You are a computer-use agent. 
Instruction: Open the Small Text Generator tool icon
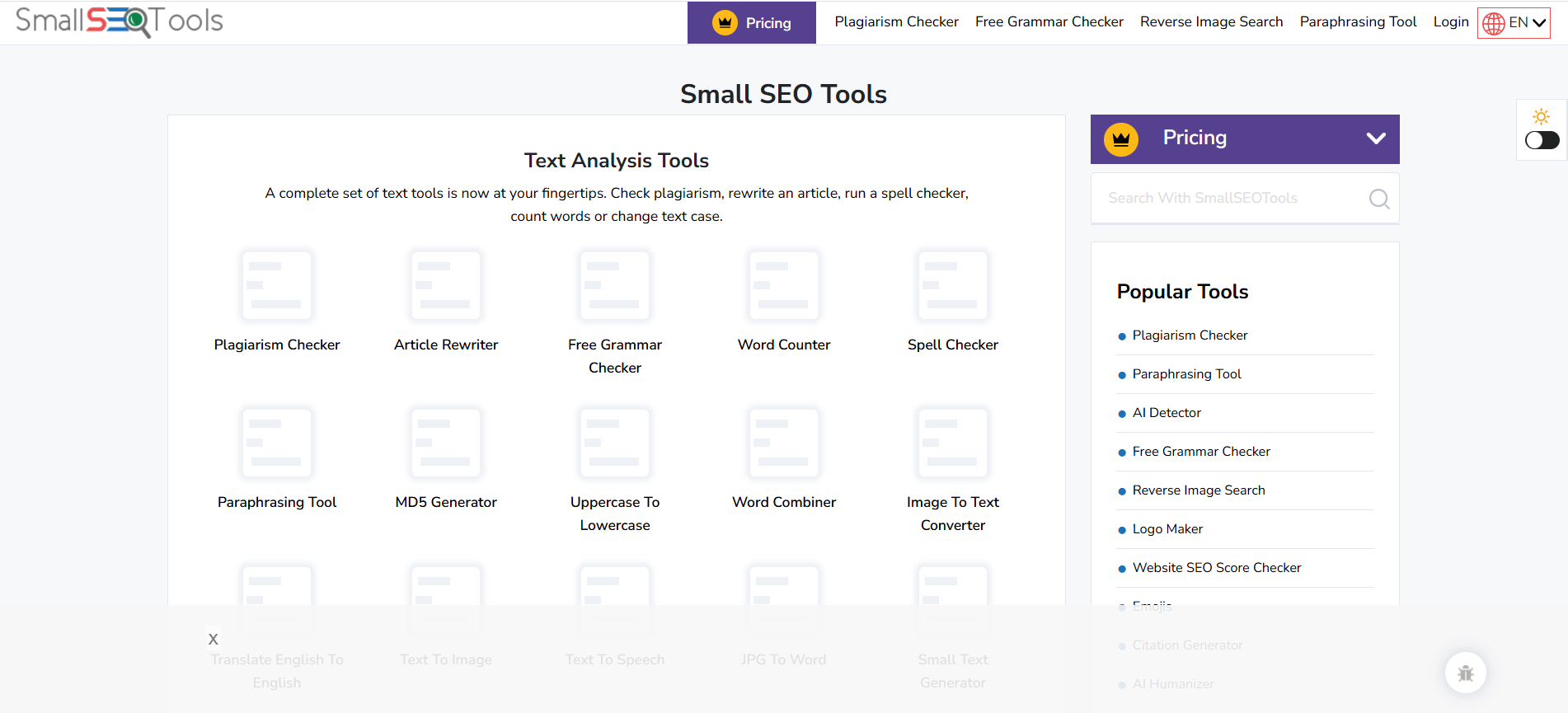tap(953, 600)
